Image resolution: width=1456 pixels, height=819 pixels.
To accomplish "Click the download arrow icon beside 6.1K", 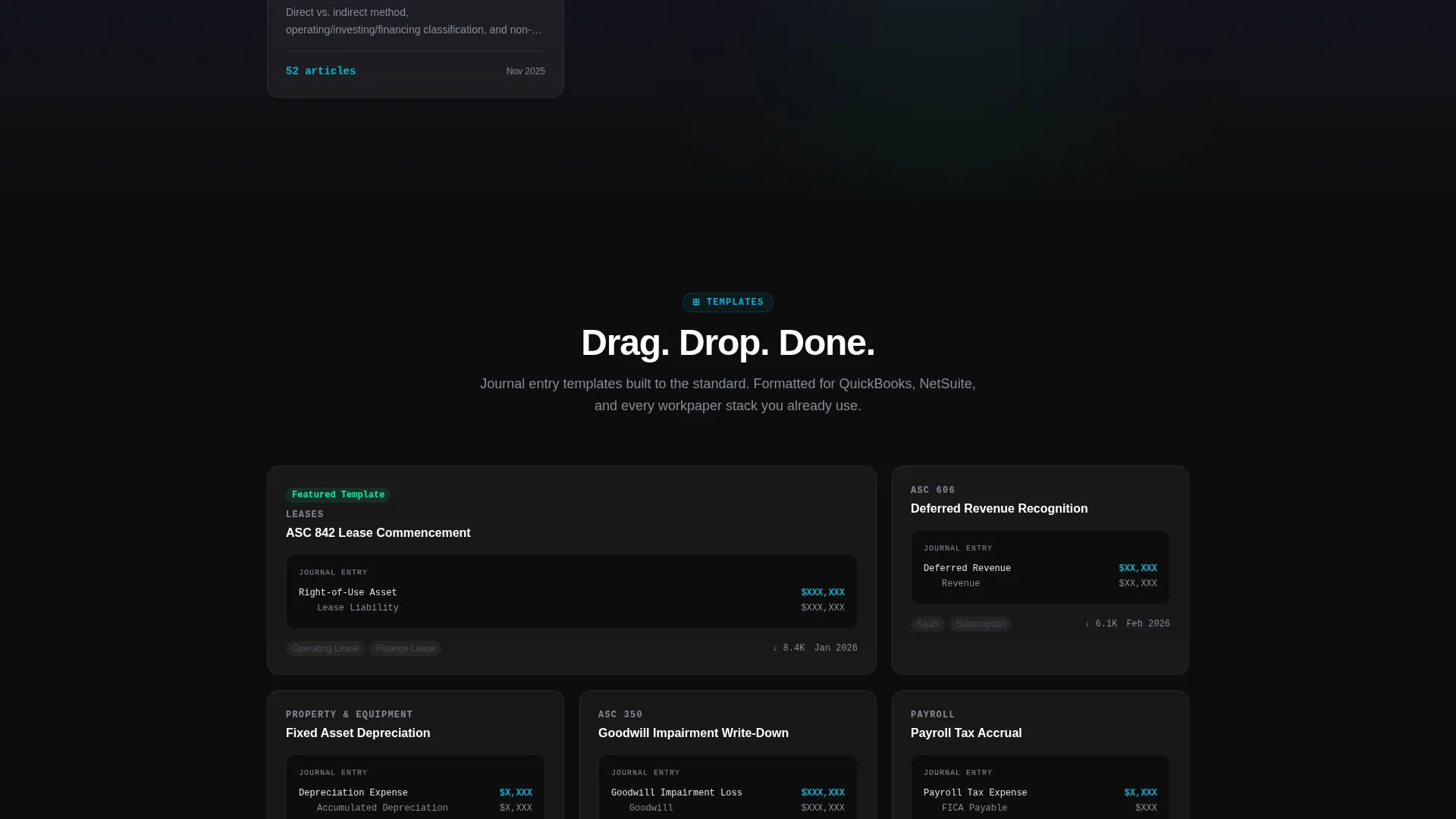I will point(1087,624).
